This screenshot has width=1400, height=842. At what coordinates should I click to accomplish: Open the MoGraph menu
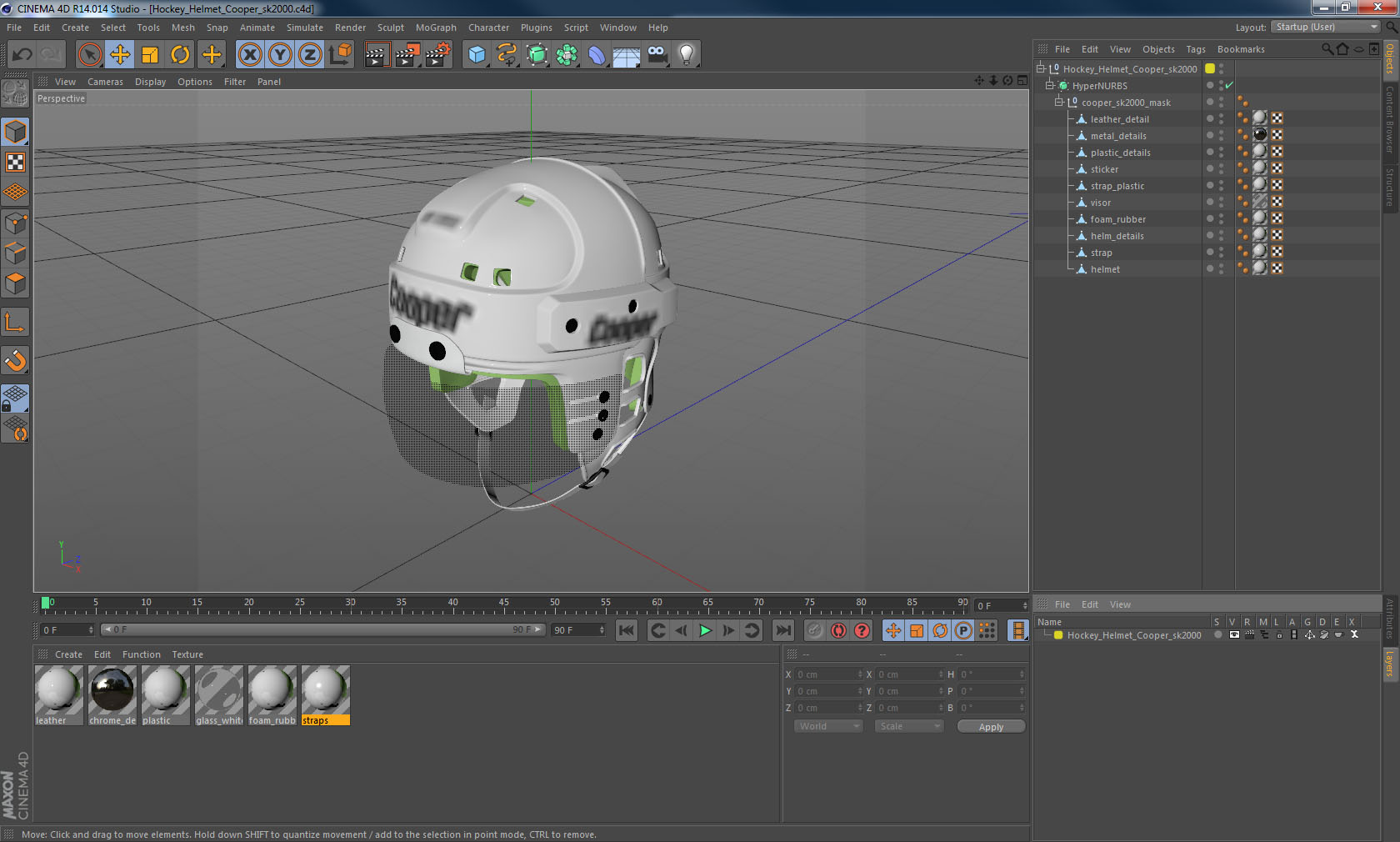pos(436,28)
